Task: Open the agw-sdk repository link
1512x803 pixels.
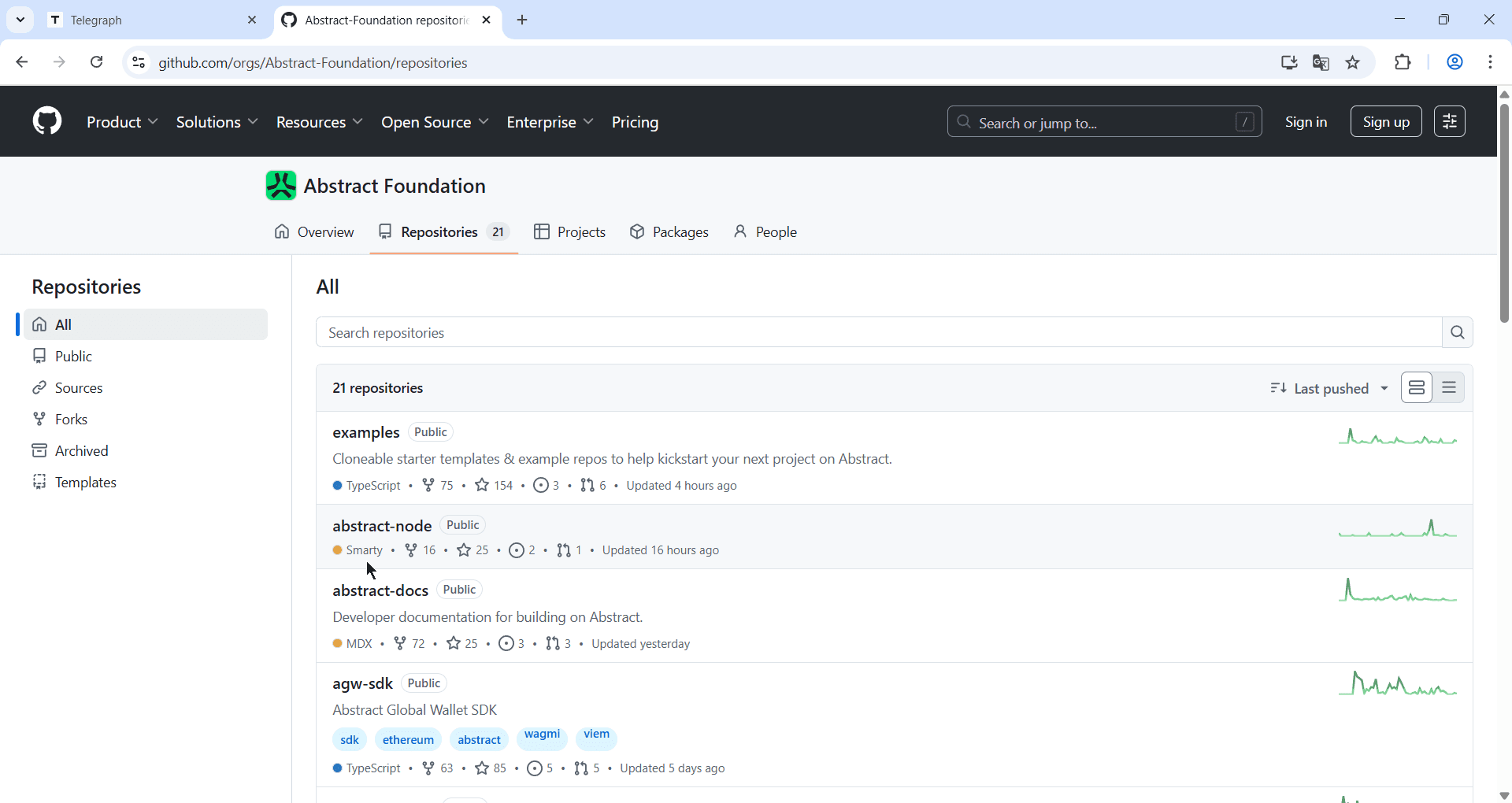Action: click(x=362, y=683)
